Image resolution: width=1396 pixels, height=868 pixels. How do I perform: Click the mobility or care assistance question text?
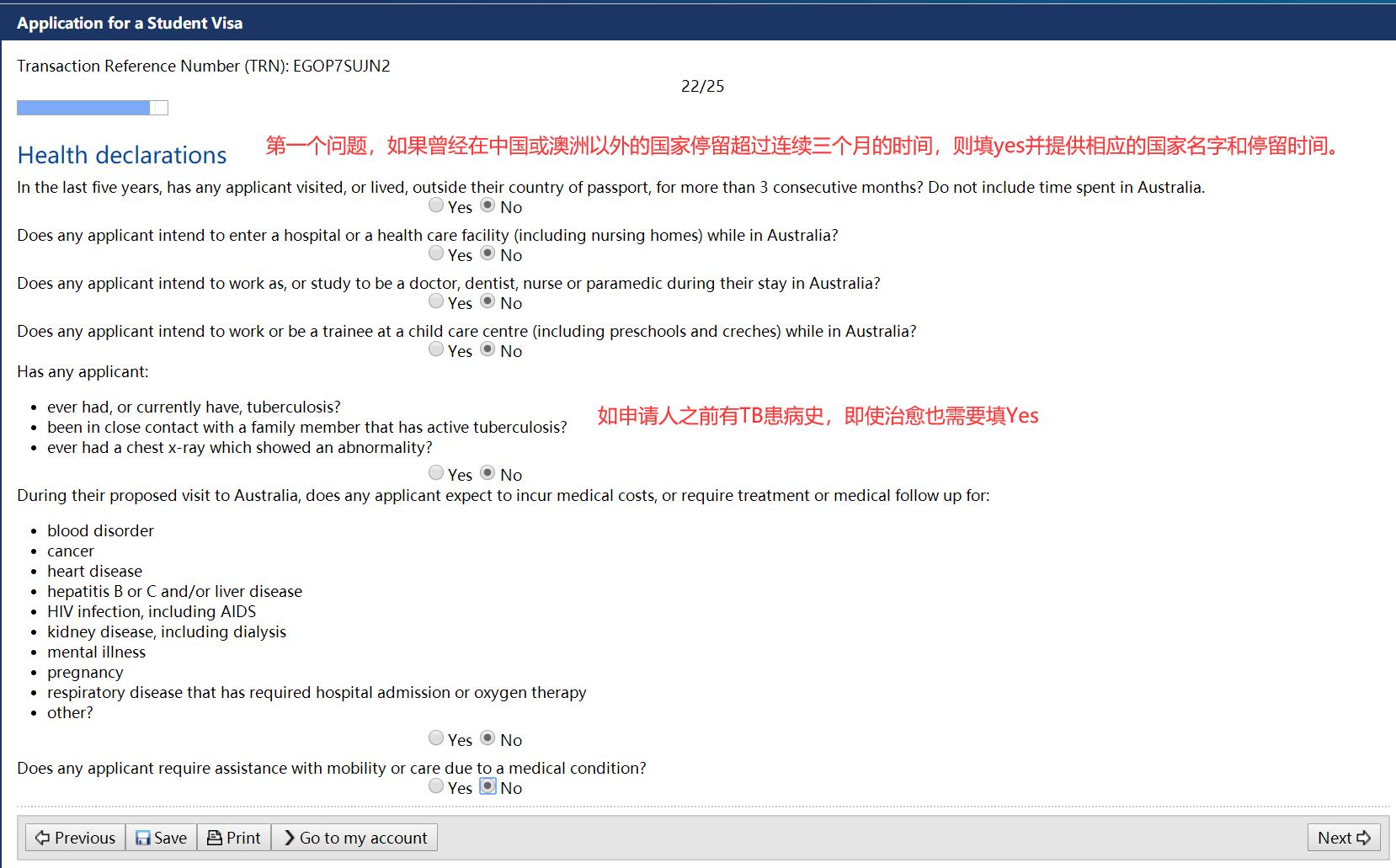(332, 768)
